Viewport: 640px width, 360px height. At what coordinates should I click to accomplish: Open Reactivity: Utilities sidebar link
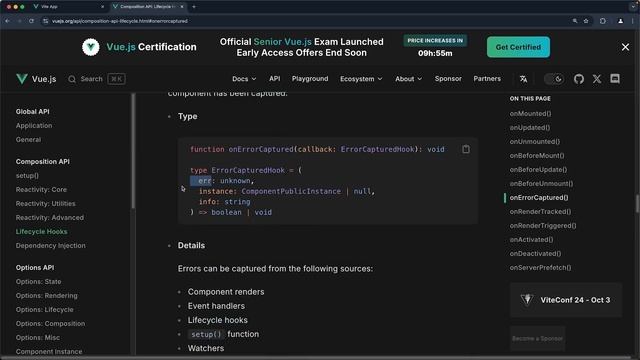(x=45, y=203)
